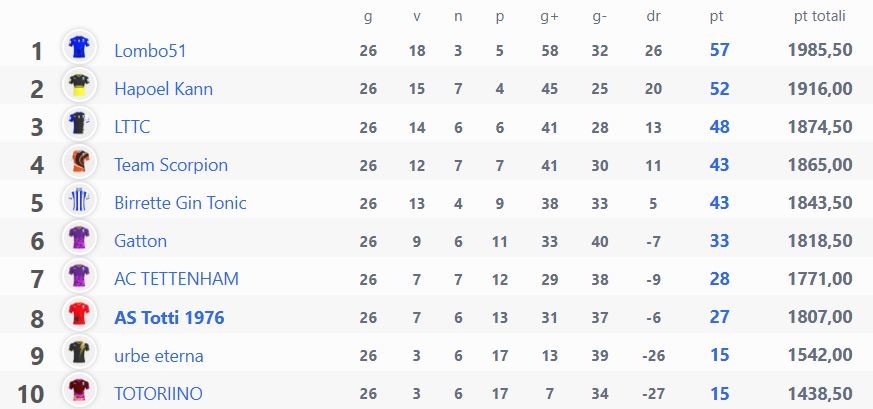The image size is (873, 409).
Task: Click the 'pt totali' column header
Action: coord(820,17)
